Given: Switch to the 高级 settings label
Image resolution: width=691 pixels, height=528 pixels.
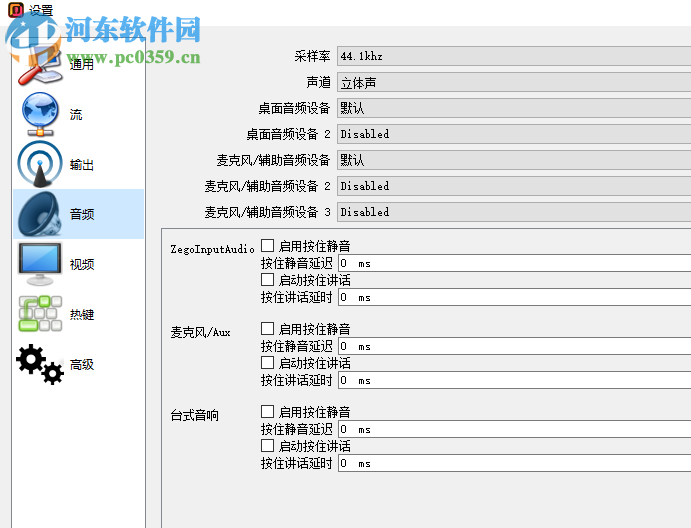Looking at the screenshot, I should 82,364.
